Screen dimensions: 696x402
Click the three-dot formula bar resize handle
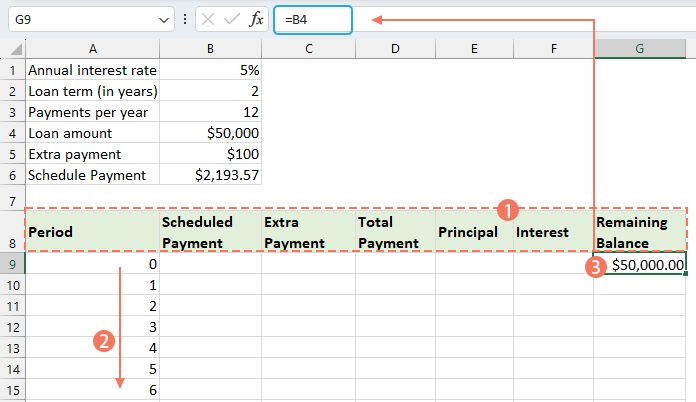point(184,19)
